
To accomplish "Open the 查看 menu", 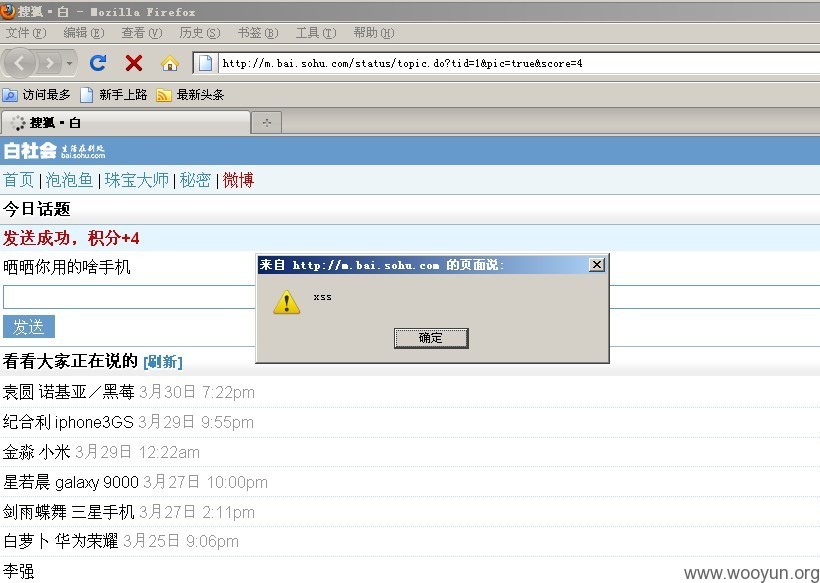I will pyautogui.click(x=142, y=33).
